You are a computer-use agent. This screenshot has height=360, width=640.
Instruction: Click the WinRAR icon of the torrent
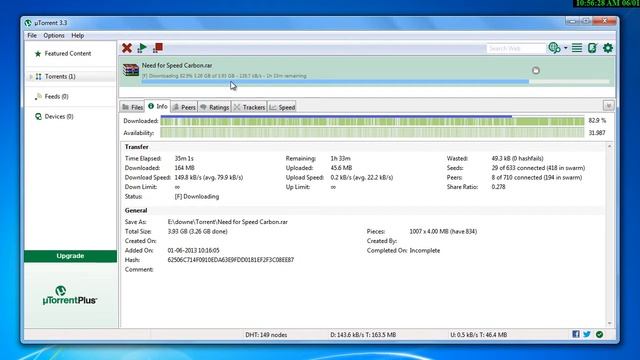(131, 70)
